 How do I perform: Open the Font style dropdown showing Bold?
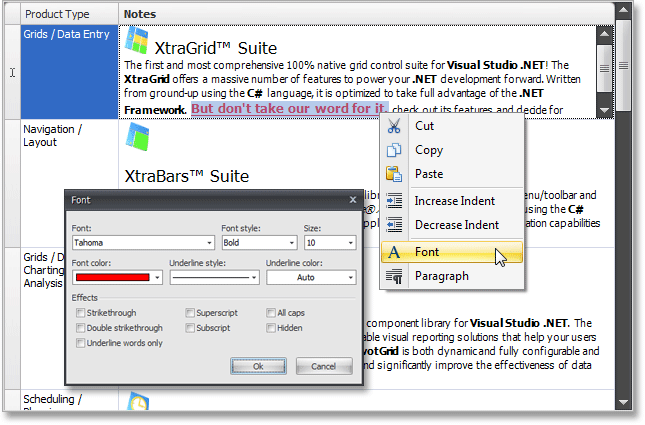pyautogui.click(x=259, y=243)
